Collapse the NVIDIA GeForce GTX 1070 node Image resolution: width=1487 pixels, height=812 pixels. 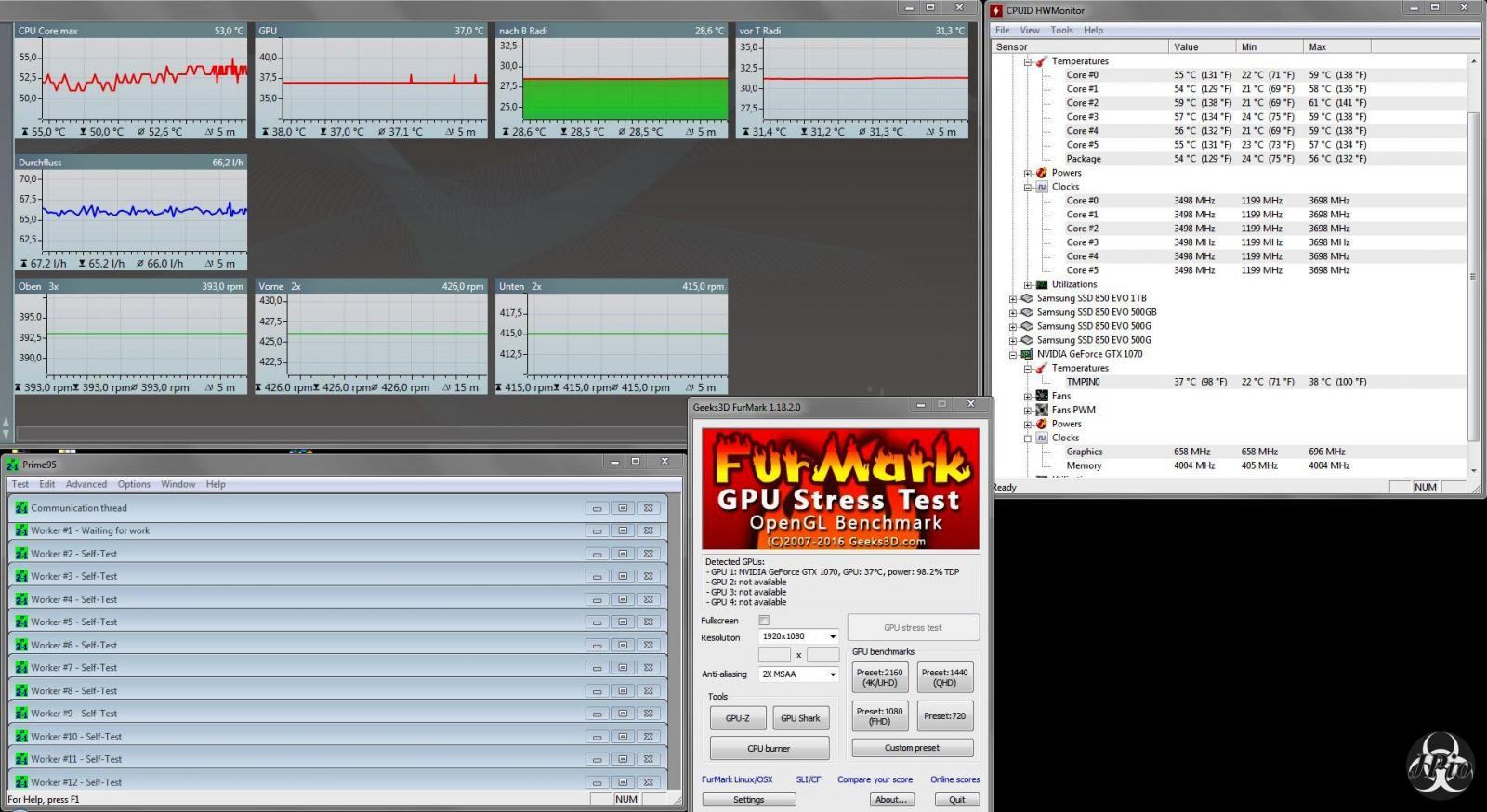pyautogui.click(x=1013, y=354)
